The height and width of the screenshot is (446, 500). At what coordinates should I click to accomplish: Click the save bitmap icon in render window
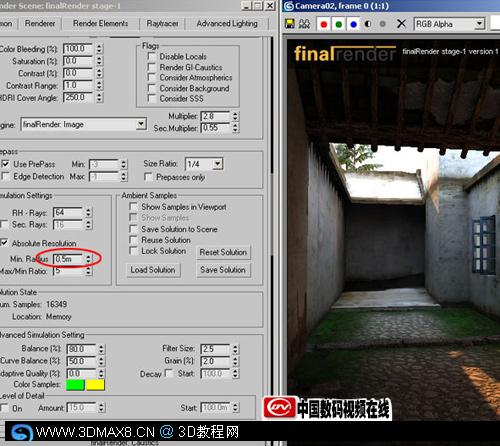tap(290, 24)
